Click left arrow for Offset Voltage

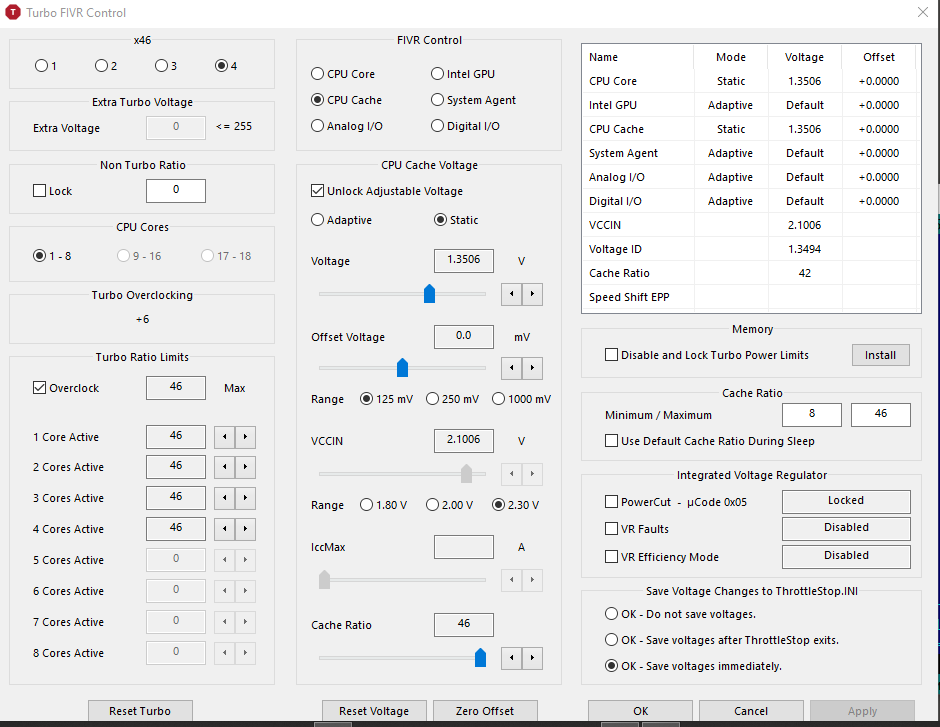click(x=511, y=368)
